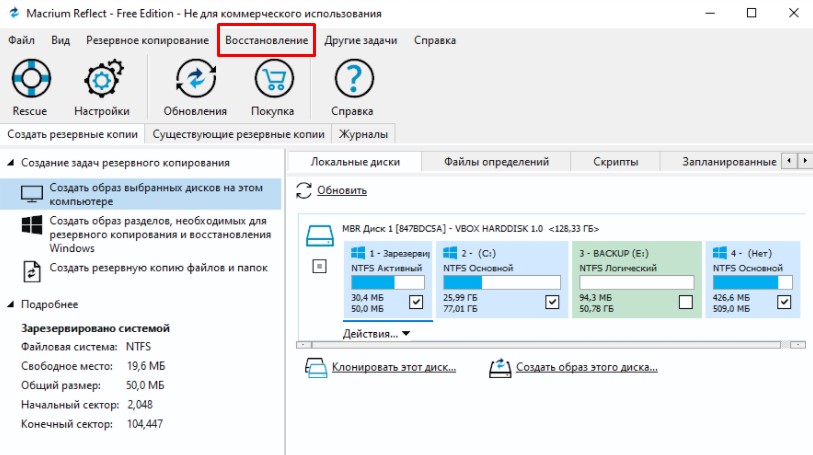Click usage bar of partition 1 Зарезервировано

tap(388, 282)
